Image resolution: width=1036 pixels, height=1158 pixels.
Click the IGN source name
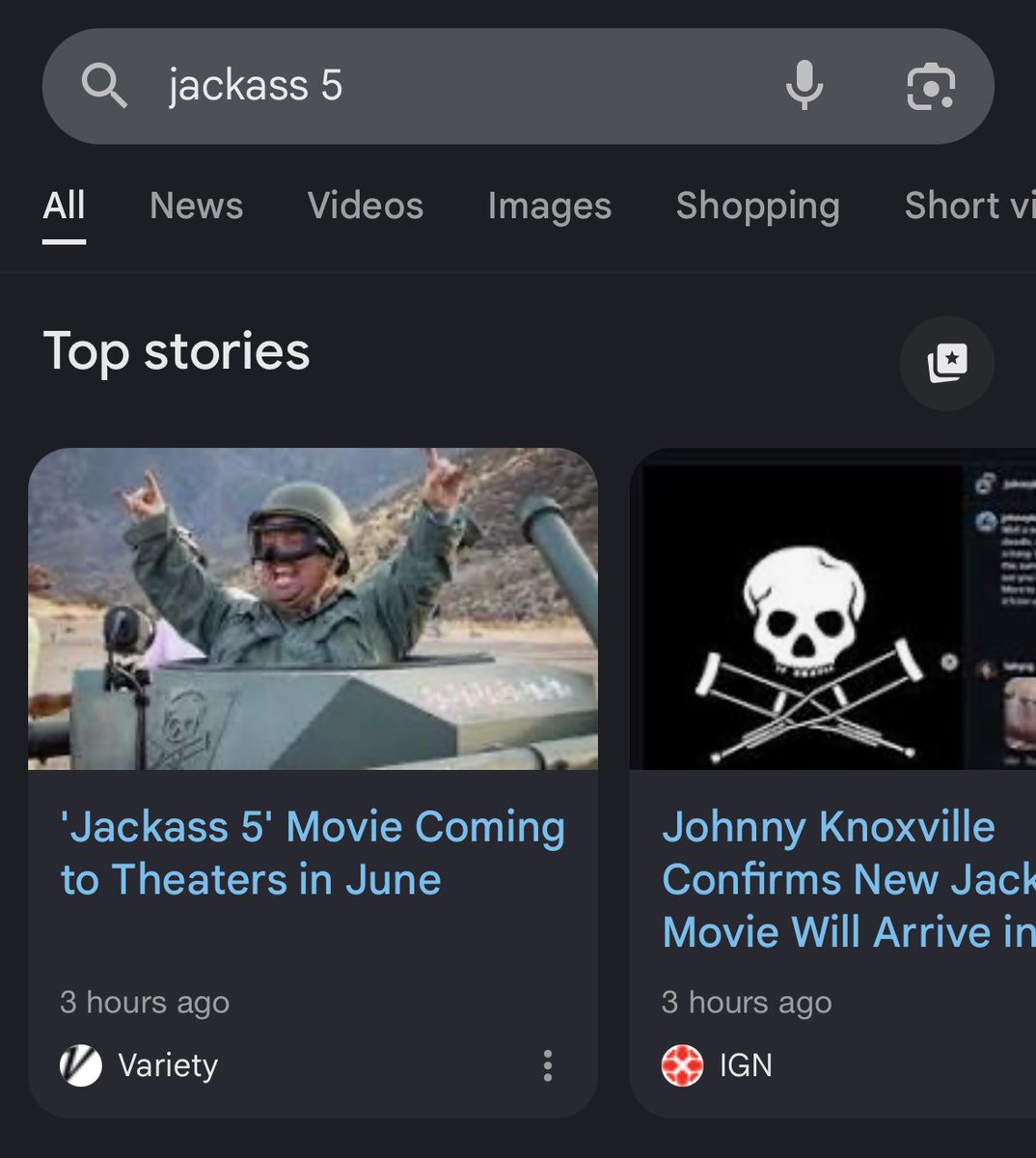[x=746, y=1065]
